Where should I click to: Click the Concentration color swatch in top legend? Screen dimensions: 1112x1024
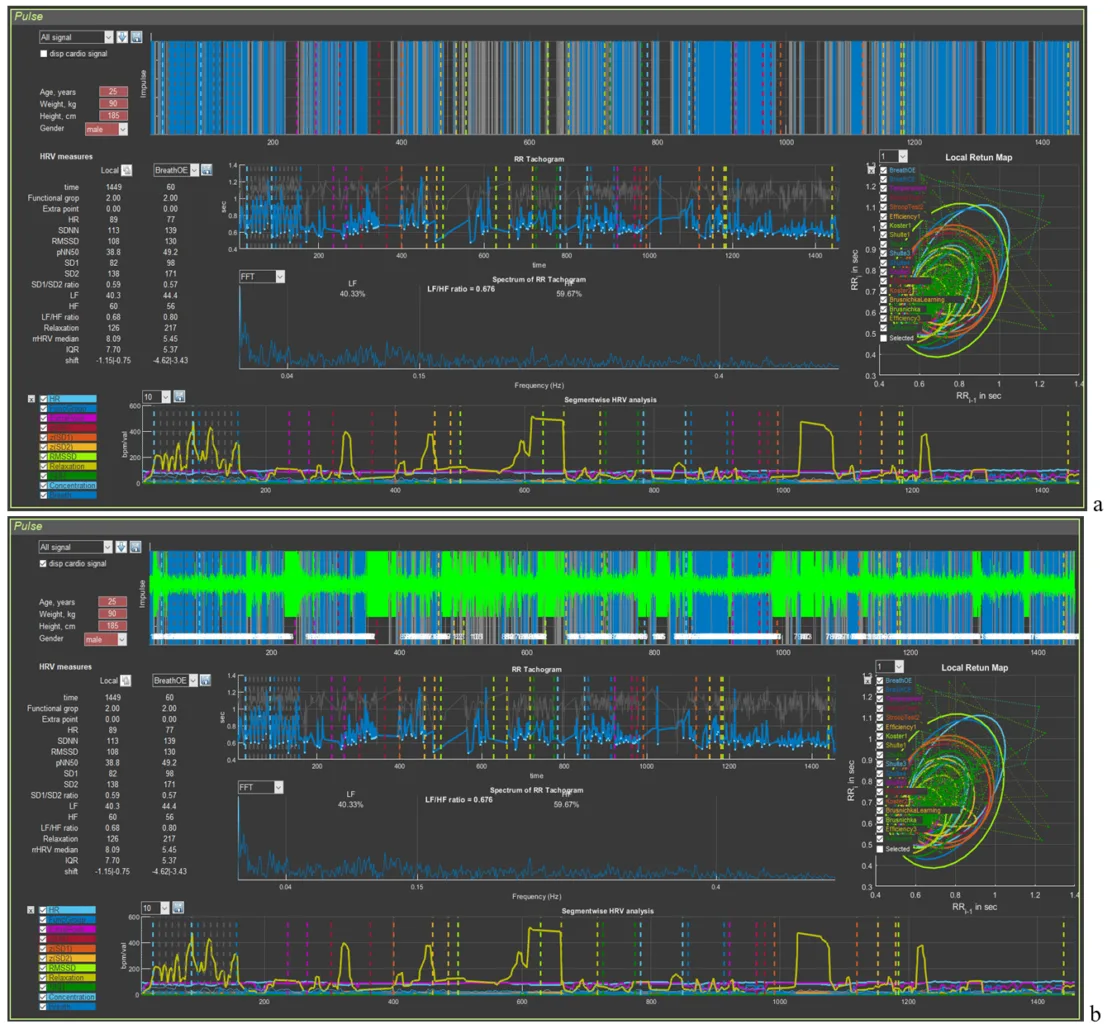(x=72, y=485)
